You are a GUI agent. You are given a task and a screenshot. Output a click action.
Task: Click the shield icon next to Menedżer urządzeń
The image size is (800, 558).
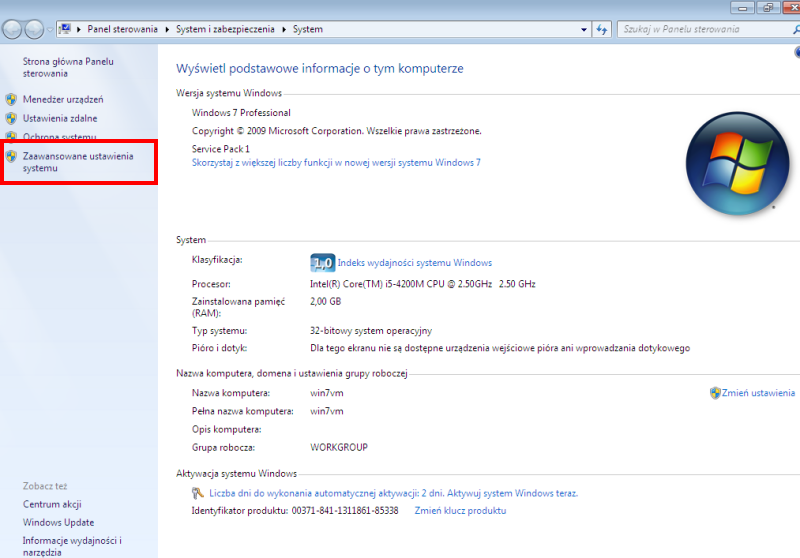point(11,99)
